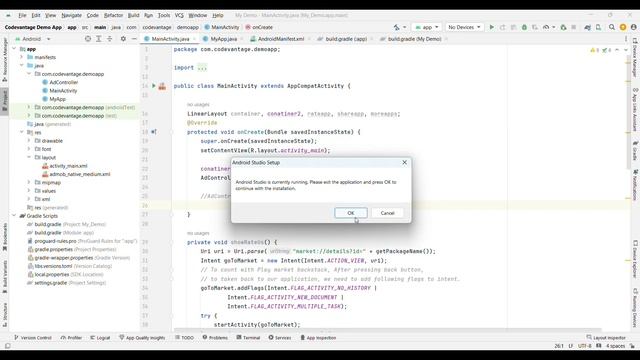The image size is (640, 360).
Task: Expand the manifests folder
Action: pyautogui.click(x=22, y=57)
